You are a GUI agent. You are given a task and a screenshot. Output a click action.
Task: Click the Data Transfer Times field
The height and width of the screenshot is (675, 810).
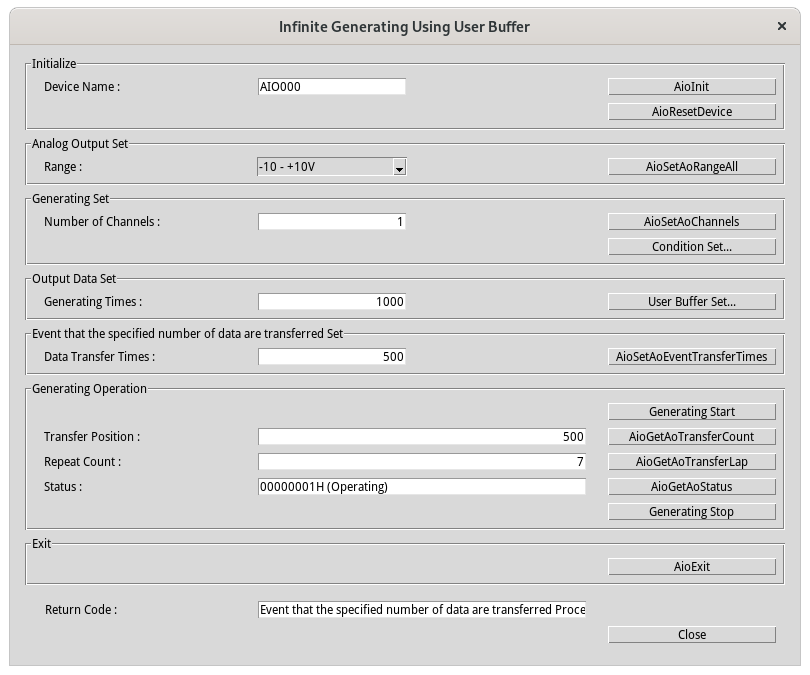tap(332, 357)
